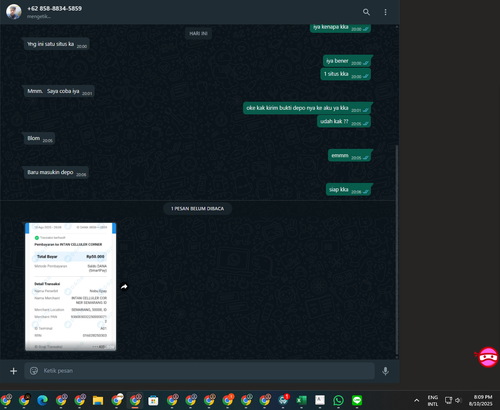Open Excel from the taskbar
Viewport: 500px width, 410px height.
coord(302,400)
